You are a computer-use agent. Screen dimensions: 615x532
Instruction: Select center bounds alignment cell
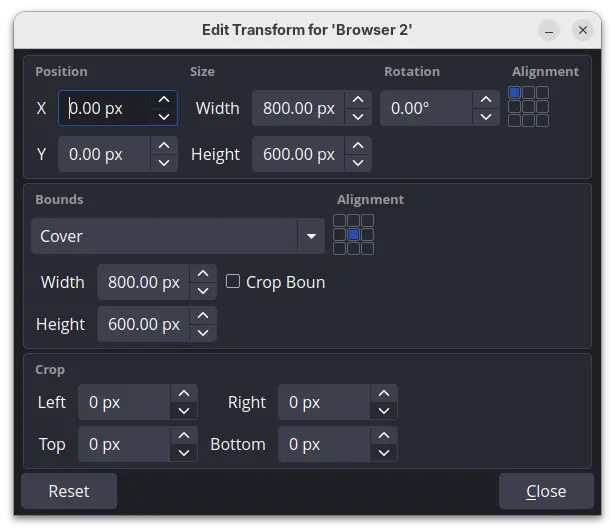[x=353, y=235]
